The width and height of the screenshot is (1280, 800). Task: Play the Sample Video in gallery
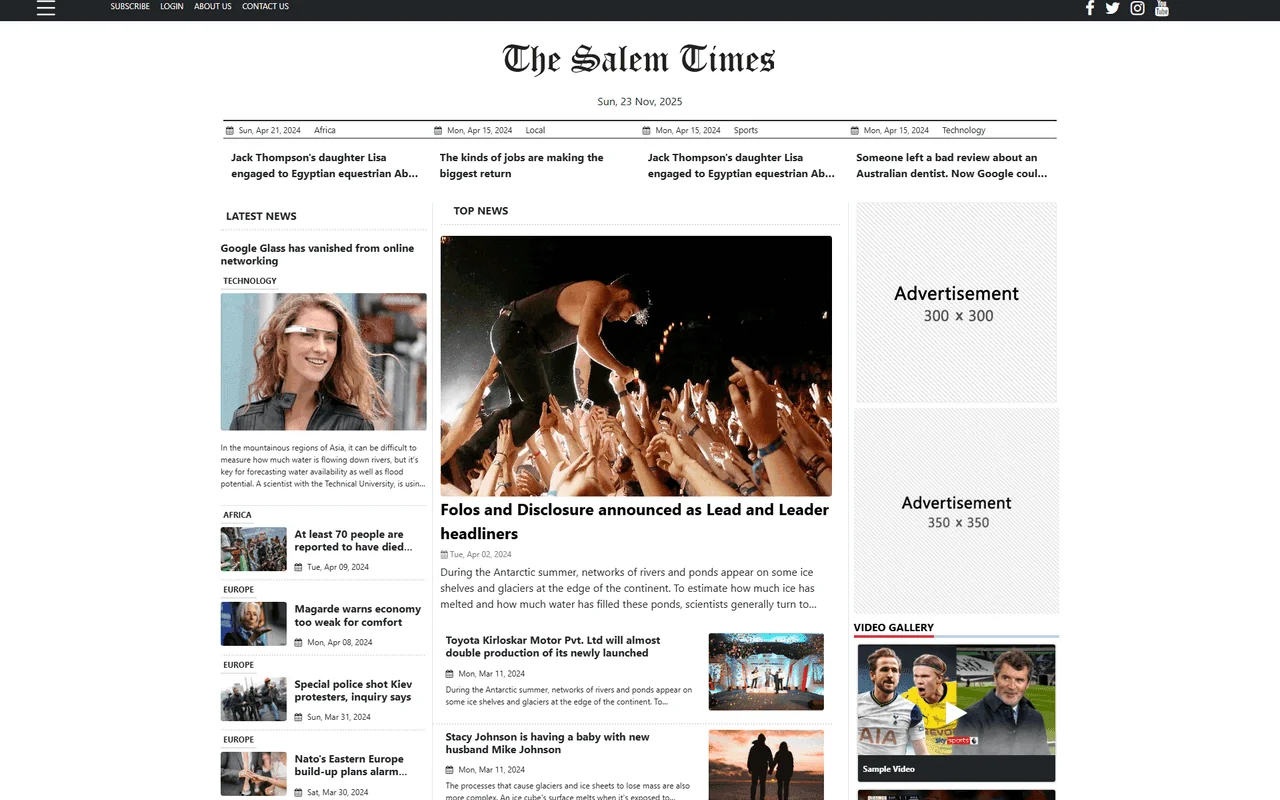[956, 712]
